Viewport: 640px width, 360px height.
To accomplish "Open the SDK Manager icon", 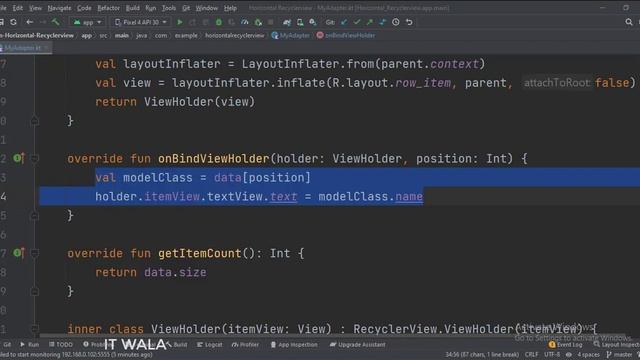I will (313, 22).
